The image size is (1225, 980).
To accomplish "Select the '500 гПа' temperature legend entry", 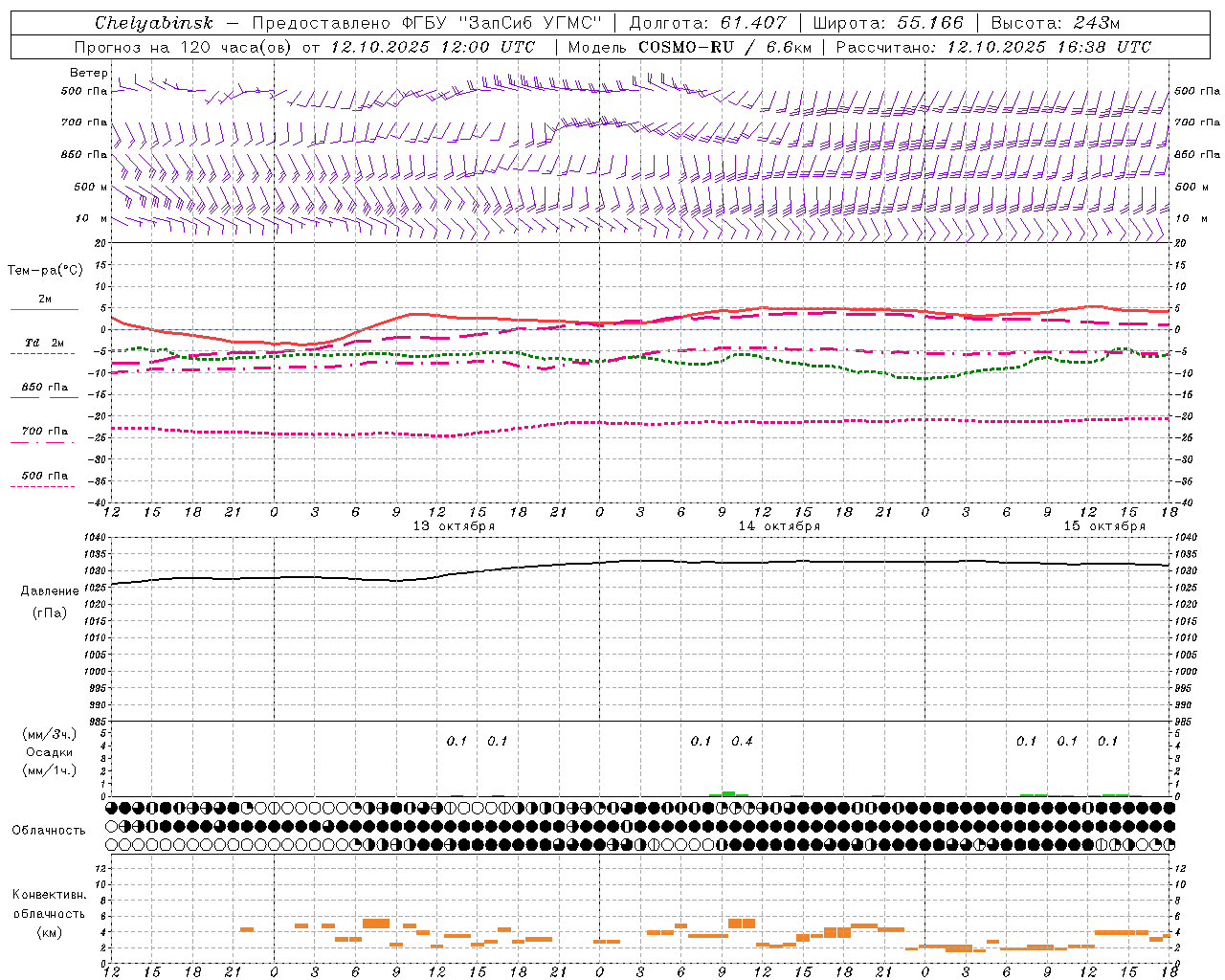I will click(x=45, y=476).
